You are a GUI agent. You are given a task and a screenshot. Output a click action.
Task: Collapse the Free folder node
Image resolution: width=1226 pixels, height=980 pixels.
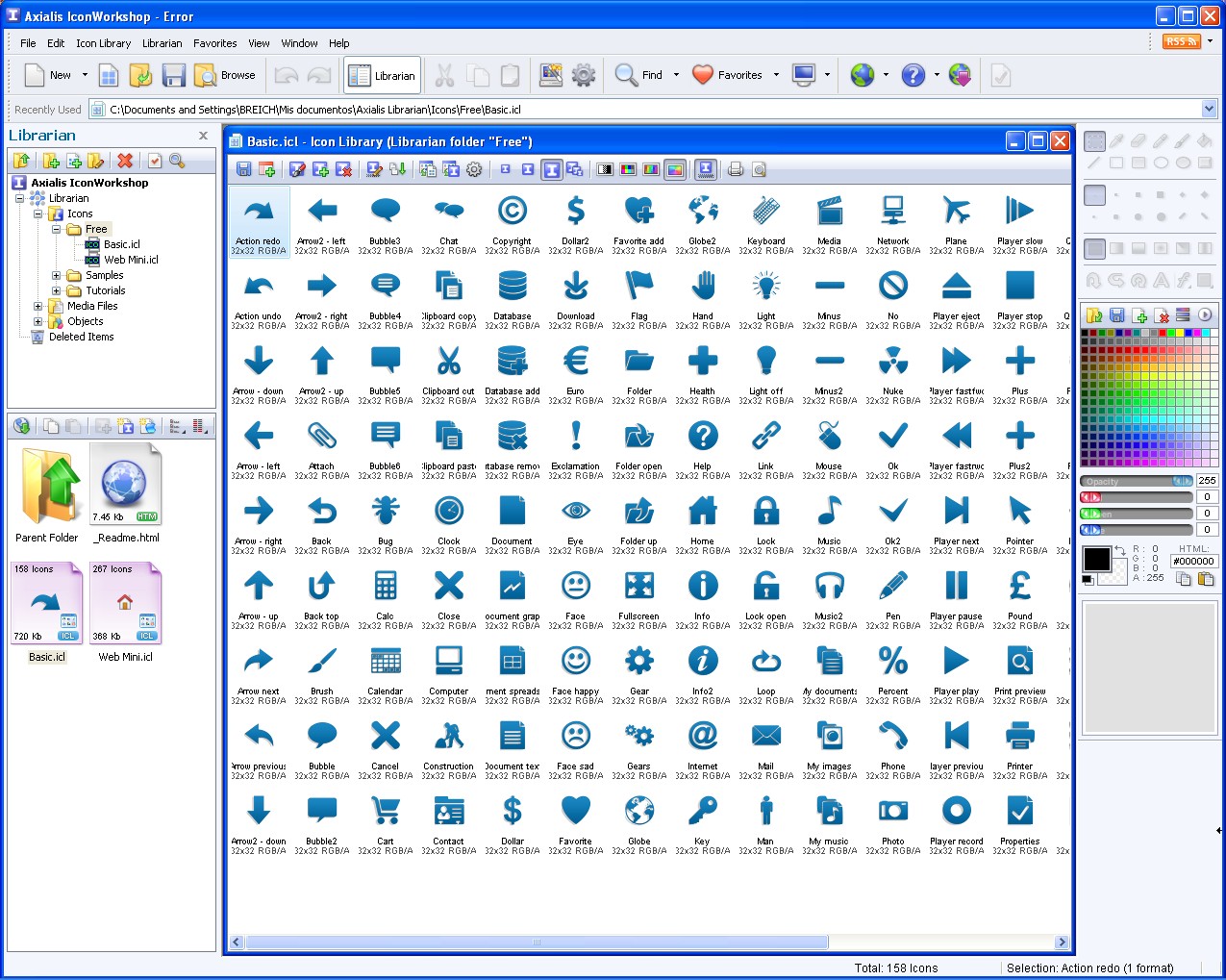(x=56, y=229)
